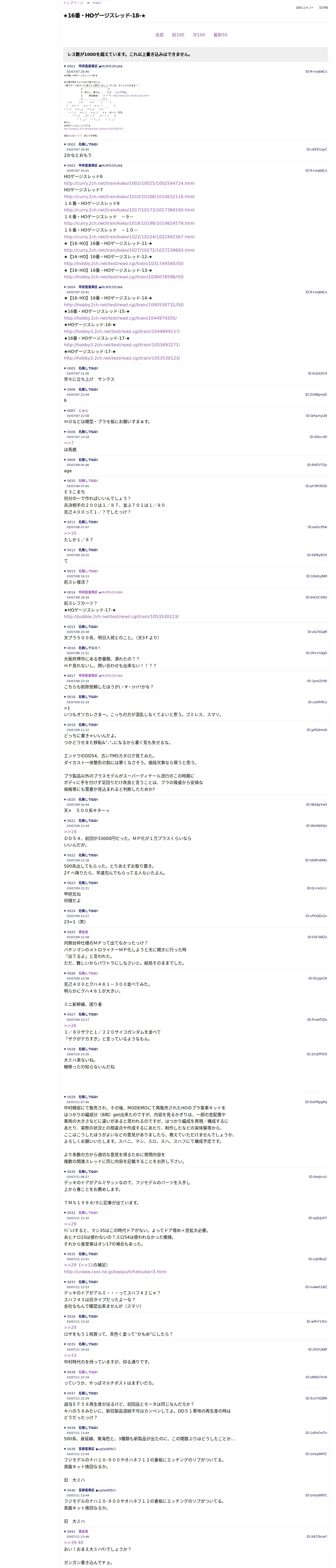This screenshot has height=1568, width=336.
Task: Open hobby3.2ch.net link ending 1053530123/ in post 0004
Action: click(122, 358)
